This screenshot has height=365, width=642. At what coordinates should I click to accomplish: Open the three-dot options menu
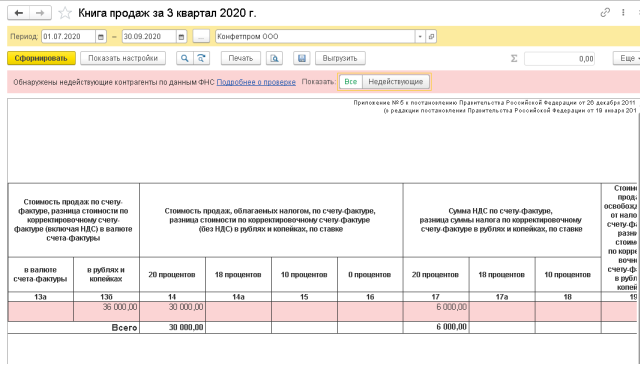623,13
